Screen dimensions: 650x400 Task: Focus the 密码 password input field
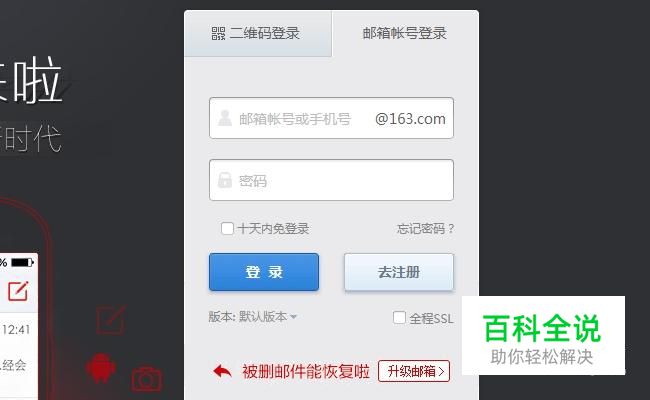pyautogui.click(x=331, y=180)
